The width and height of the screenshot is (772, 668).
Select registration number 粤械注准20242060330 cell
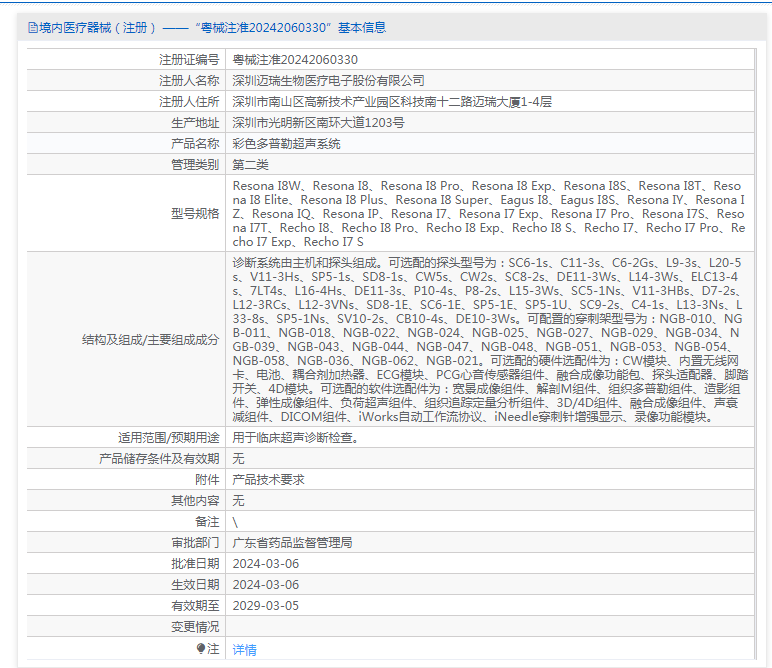[295, 60]
